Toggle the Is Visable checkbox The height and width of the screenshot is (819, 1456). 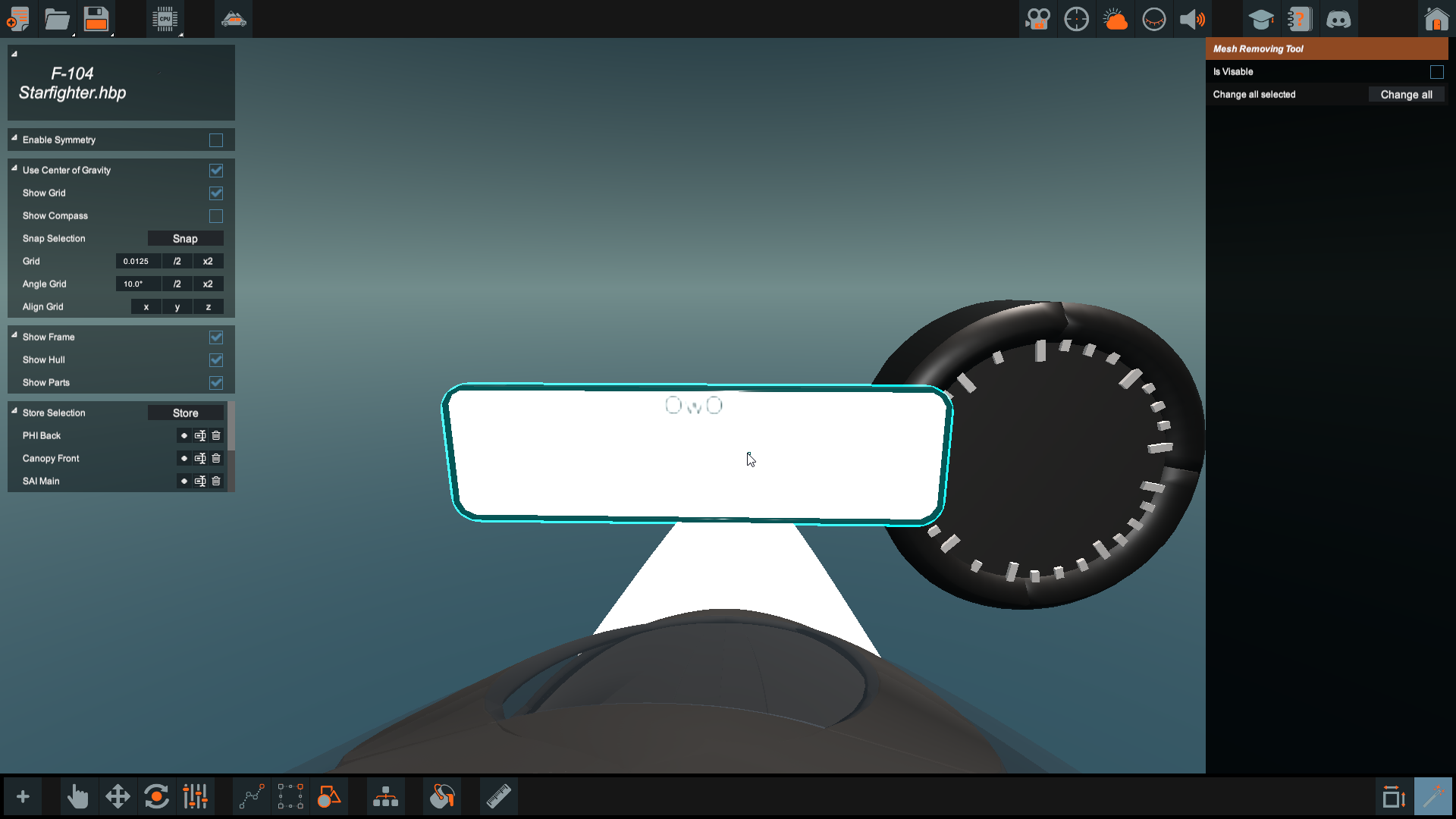pyautogui.click(x=1436, y=72)
